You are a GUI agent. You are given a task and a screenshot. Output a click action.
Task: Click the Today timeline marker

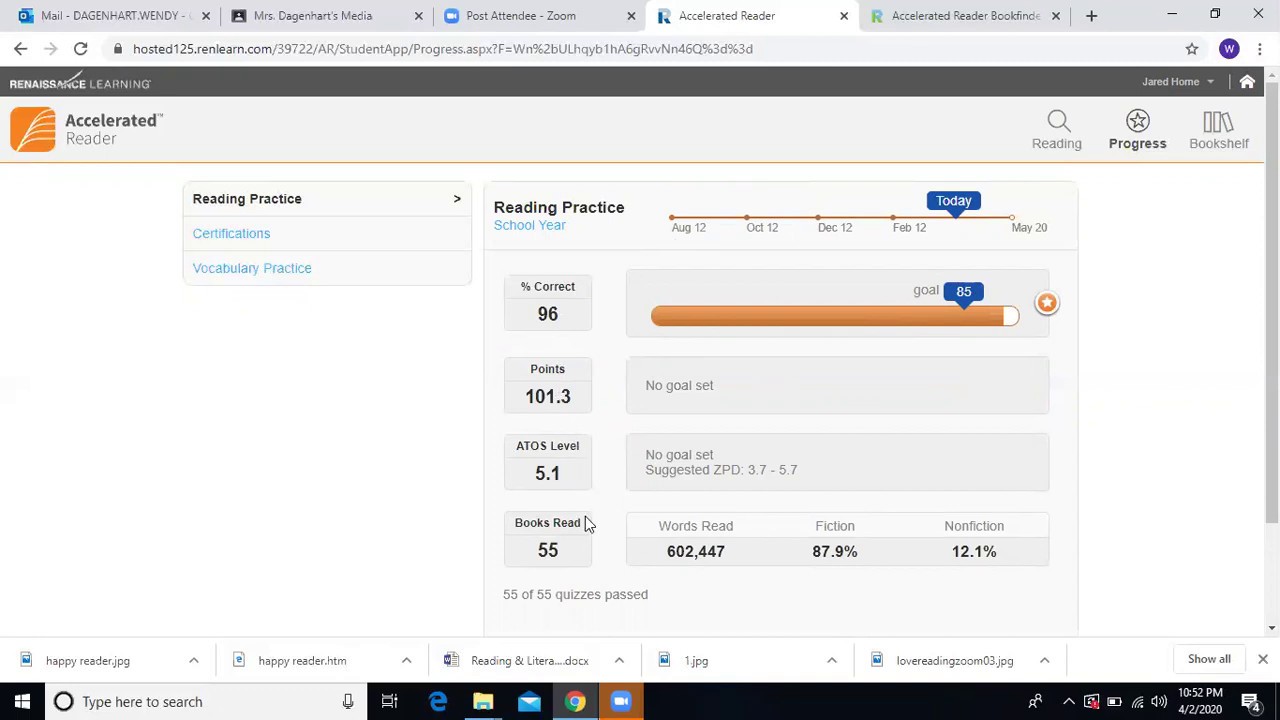[x=954, y=201]
